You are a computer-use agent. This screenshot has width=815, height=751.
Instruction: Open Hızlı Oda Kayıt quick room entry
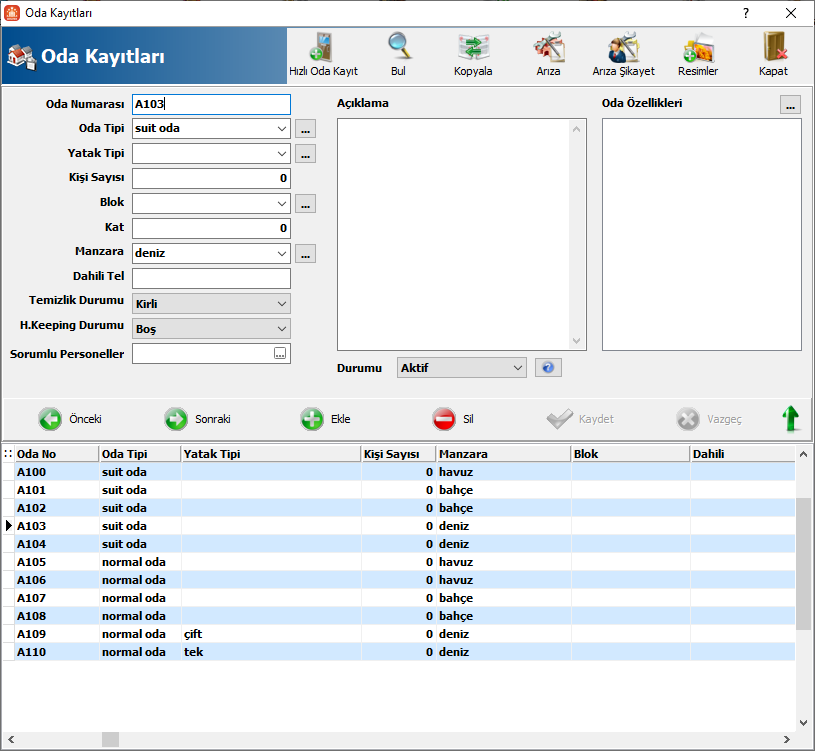[x=323, y=55]
